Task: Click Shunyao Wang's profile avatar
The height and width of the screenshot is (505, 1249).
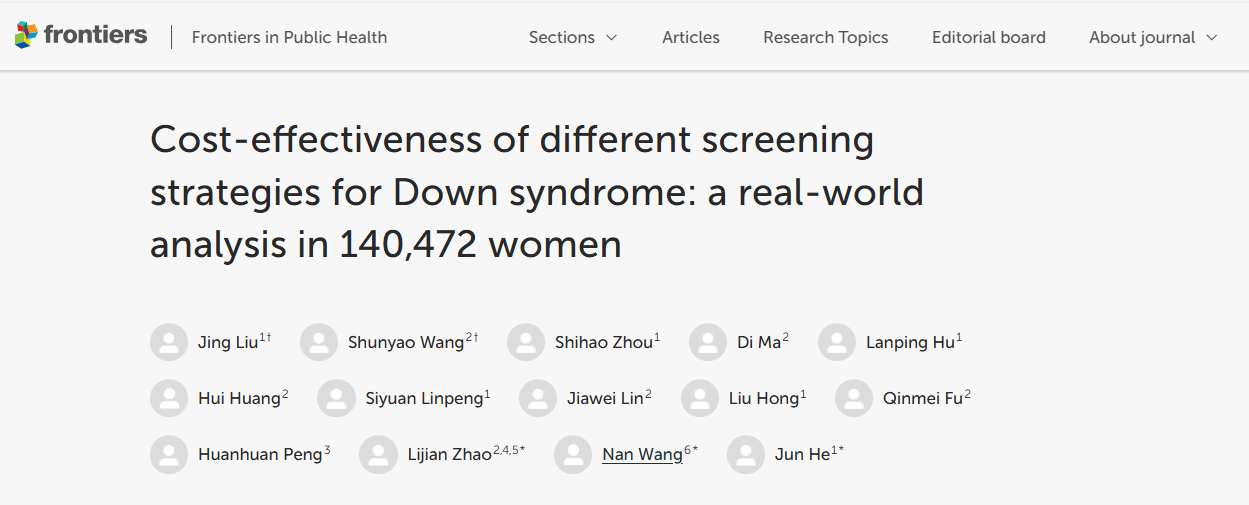Action: point(319,342)
